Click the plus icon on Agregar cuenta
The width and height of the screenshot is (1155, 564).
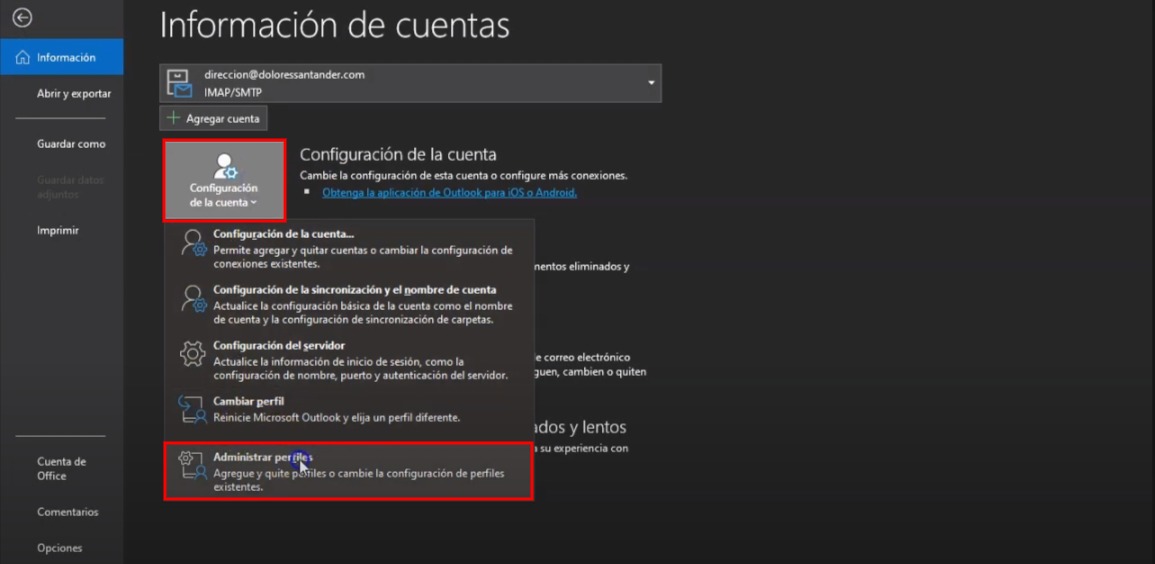[174, 118]
